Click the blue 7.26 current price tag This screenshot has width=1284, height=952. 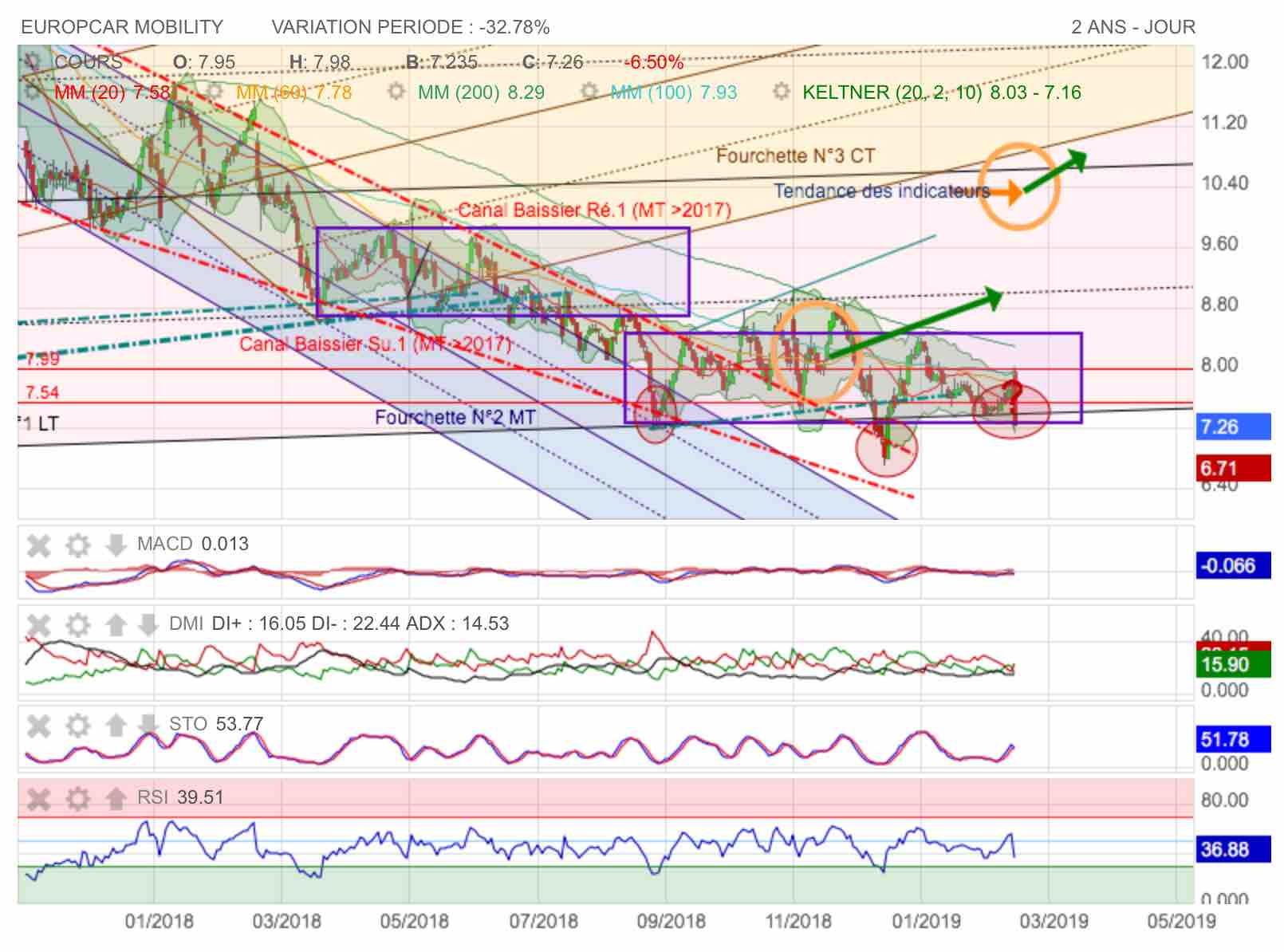[x=1234, y=427]
